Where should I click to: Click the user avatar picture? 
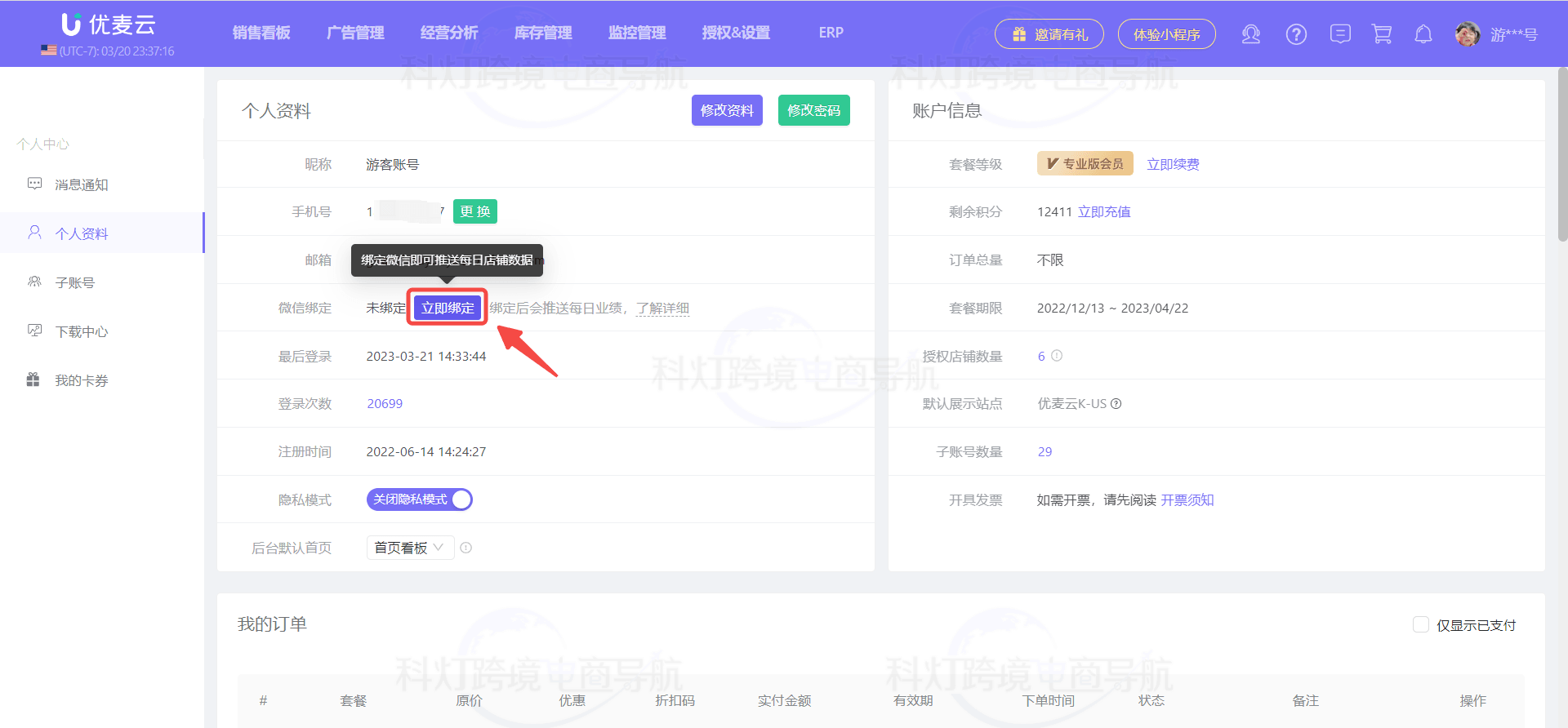pos(1468,34)
